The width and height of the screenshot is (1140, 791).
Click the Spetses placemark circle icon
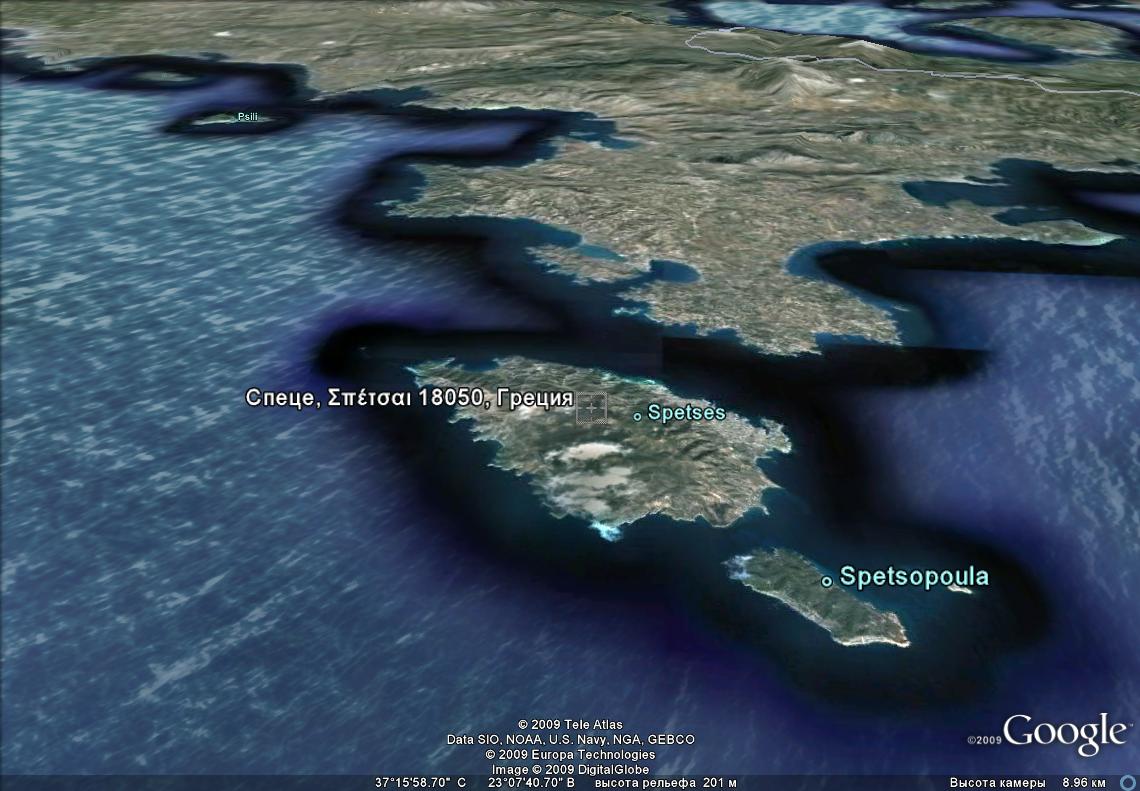click(x=638, y=414)
